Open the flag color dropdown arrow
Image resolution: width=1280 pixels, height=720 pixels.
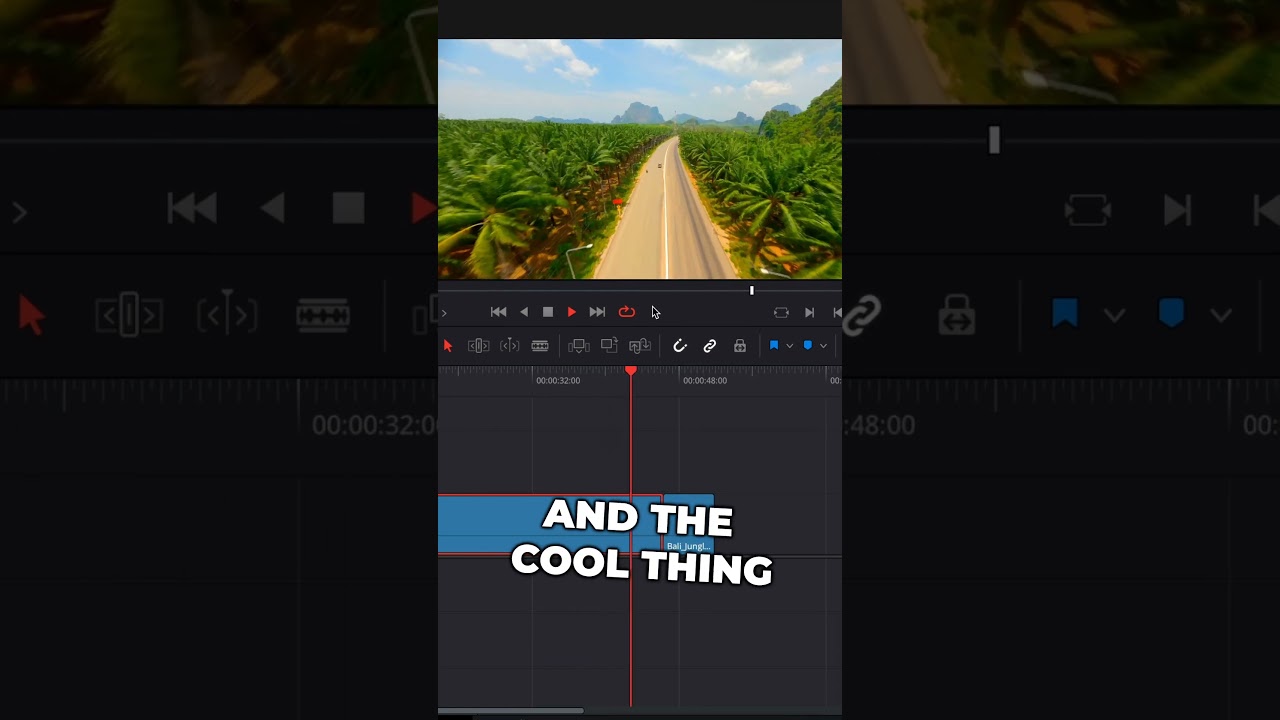tap(789, 346)
